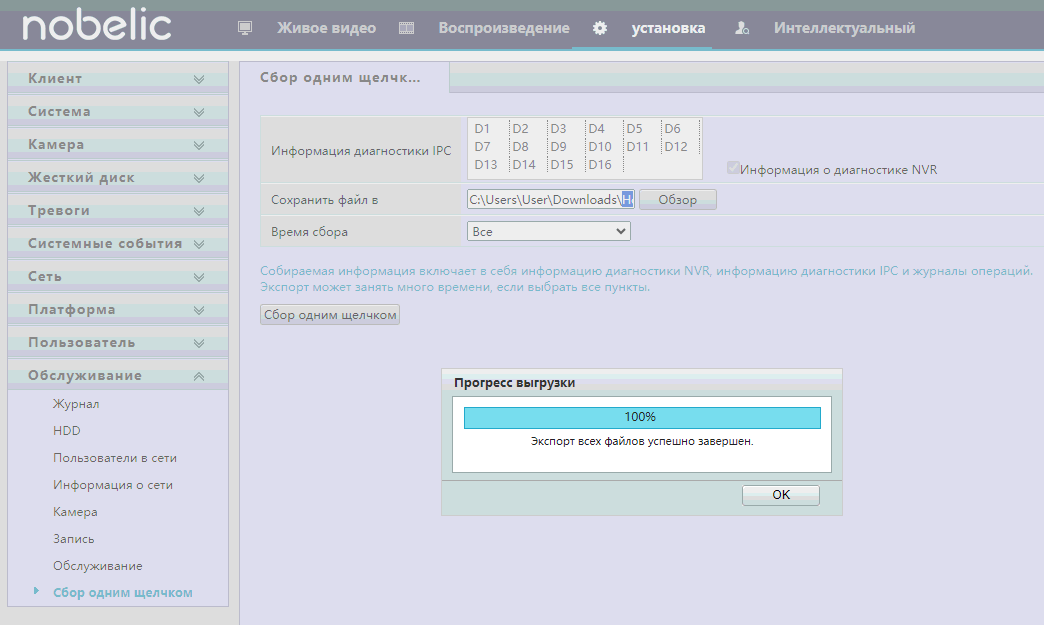This screenshot has width=1044, height=625.
Task: Open Журнал in the maintenance submenu
Action: coord(76,404)
